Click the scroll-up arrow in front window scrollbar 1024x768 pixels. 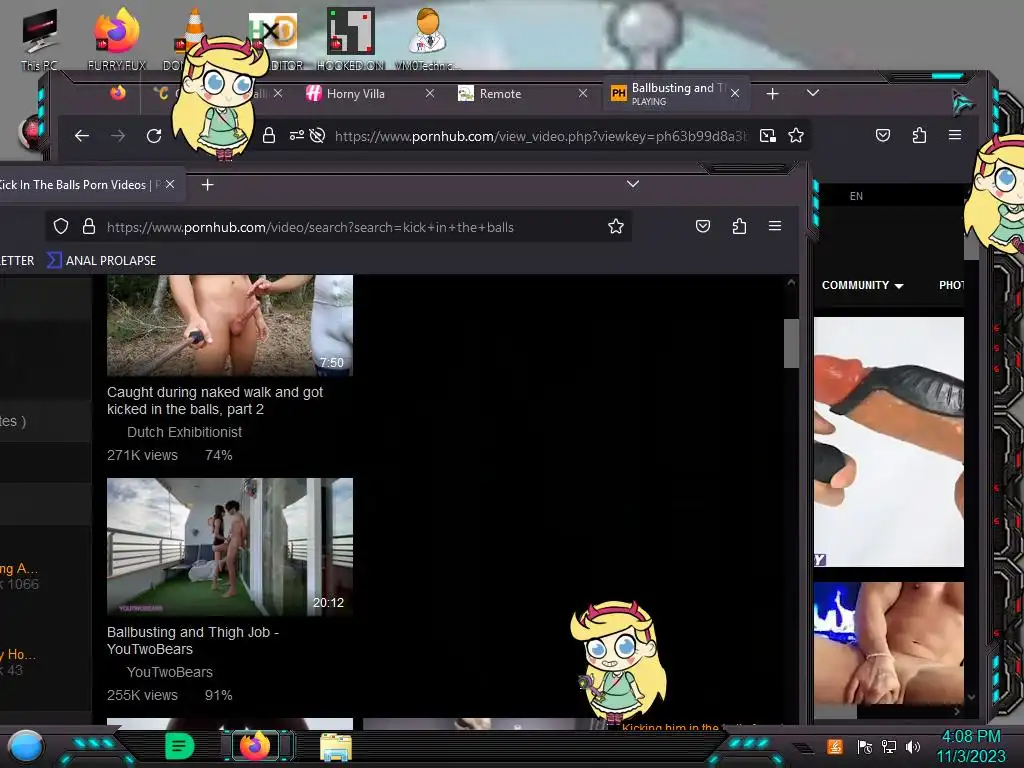tap(792, 283)
